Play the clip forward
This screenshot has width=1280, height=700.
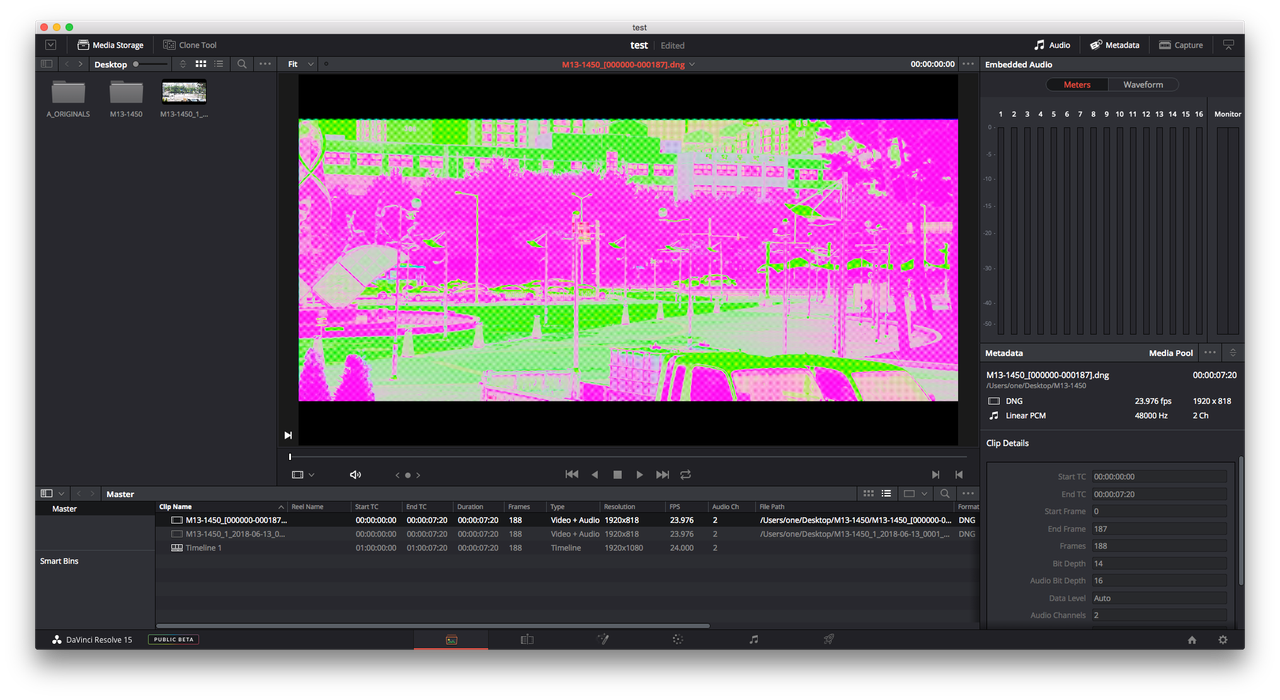click(640, 475)
